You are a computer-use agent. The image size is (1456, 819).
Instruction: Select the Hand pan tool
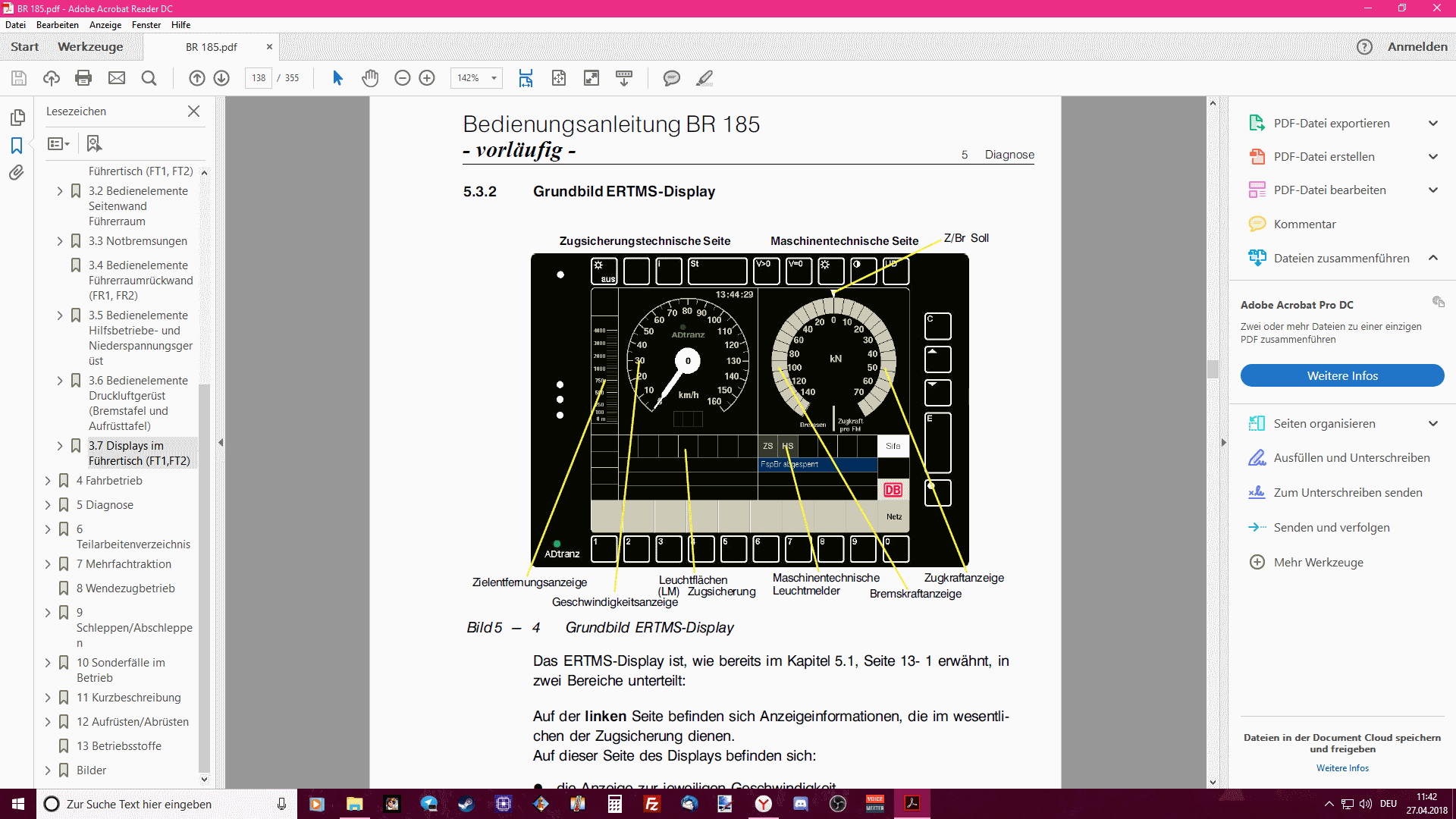[x=370, y=78]
